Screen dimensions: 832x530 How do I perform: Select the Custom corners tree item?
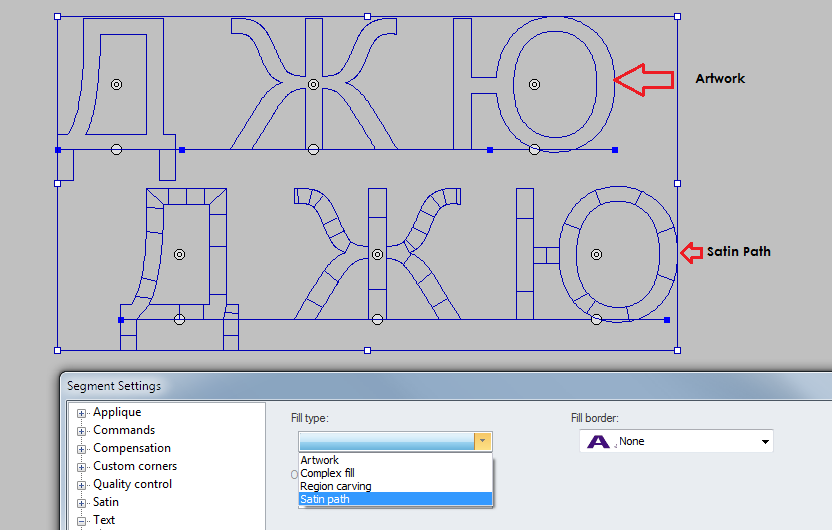pyautogui.click(x=134, y=467)
